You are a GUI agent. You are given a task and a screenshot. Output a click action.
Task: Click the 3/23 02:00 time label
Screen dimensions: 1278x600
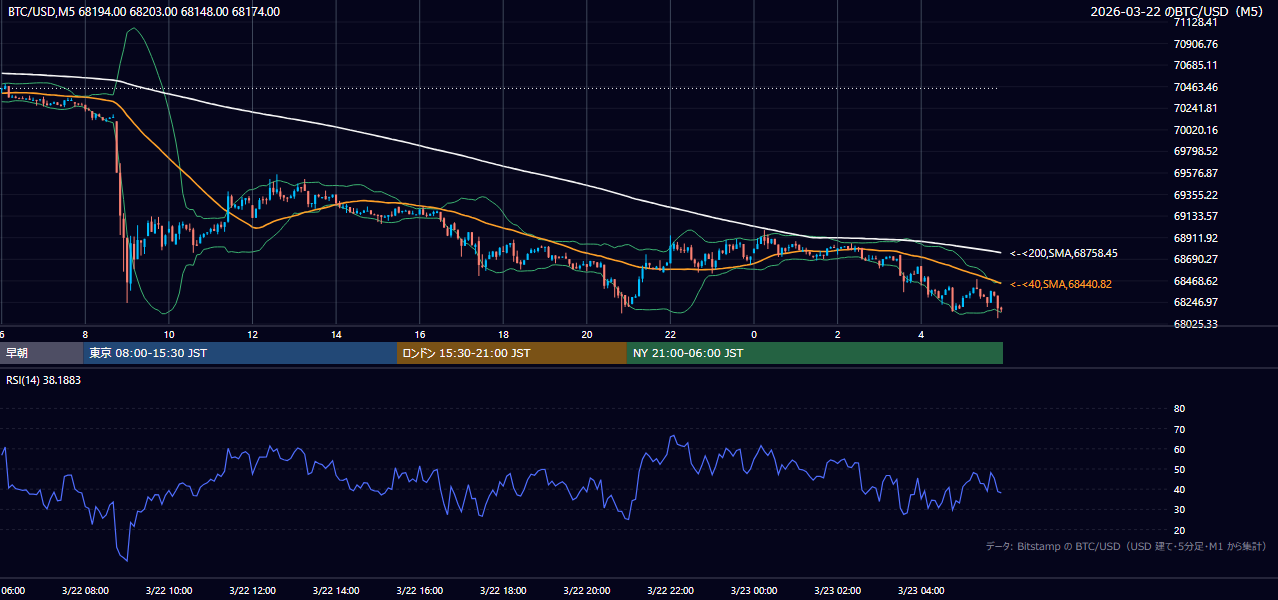coord(837,591)
